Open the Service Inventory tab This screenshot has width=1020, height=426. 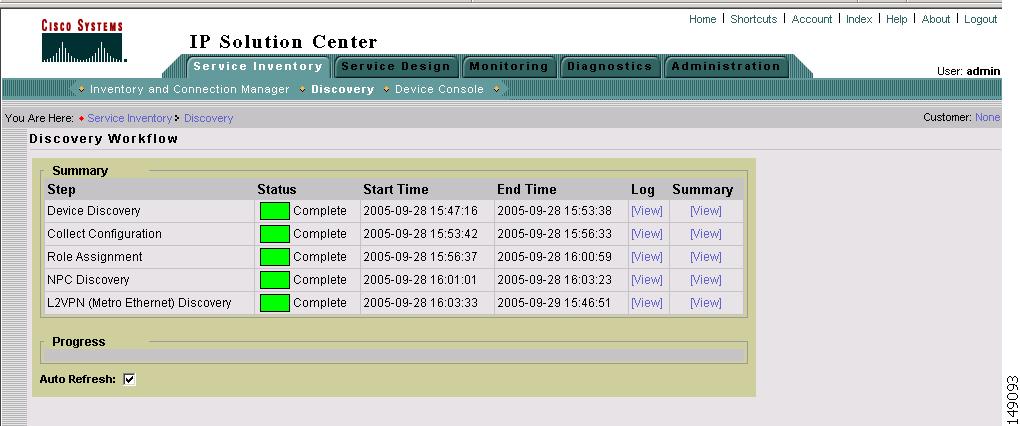coord(258,66)
